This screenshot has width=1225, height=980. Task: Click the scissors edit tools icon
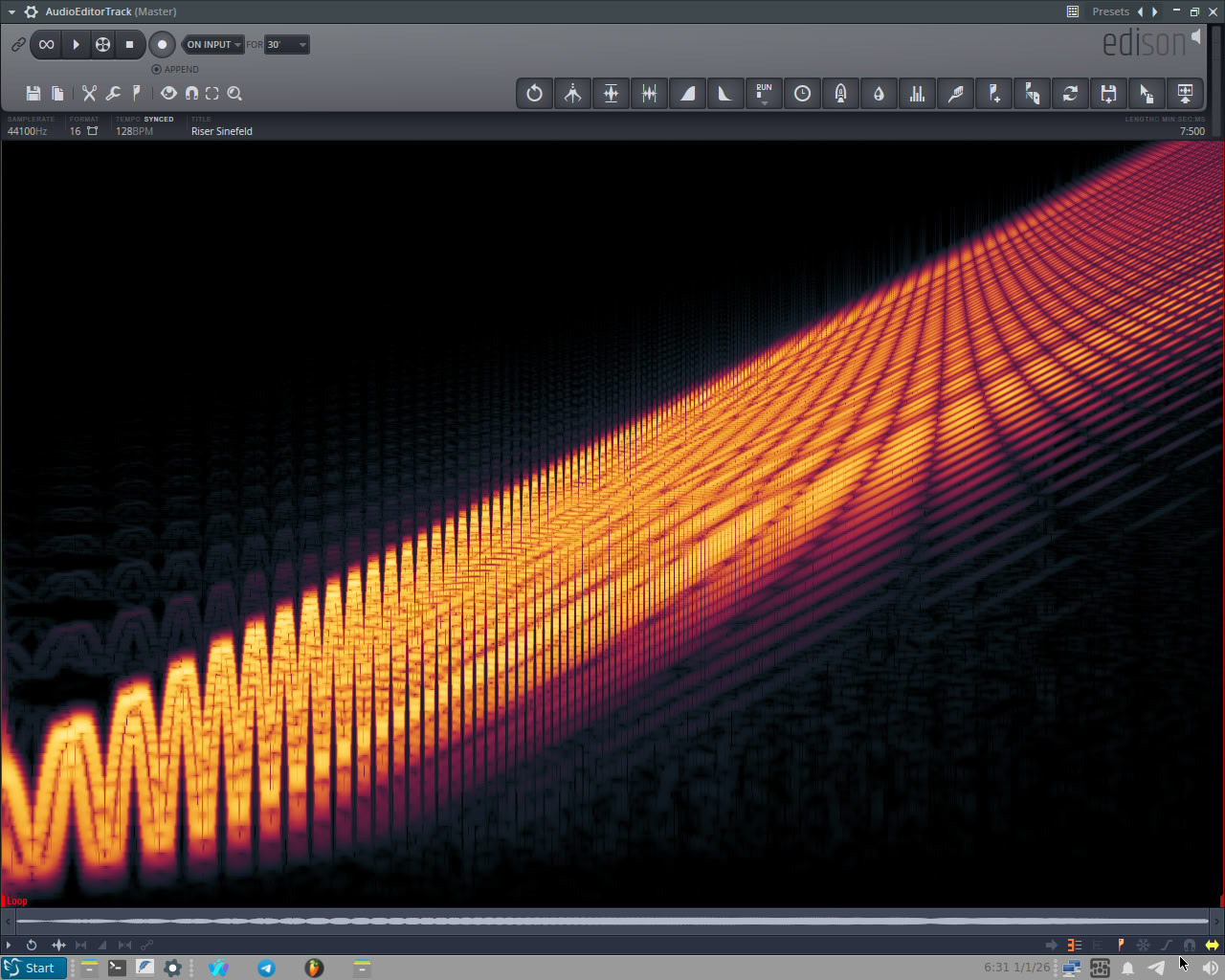(x=89, y=93)
